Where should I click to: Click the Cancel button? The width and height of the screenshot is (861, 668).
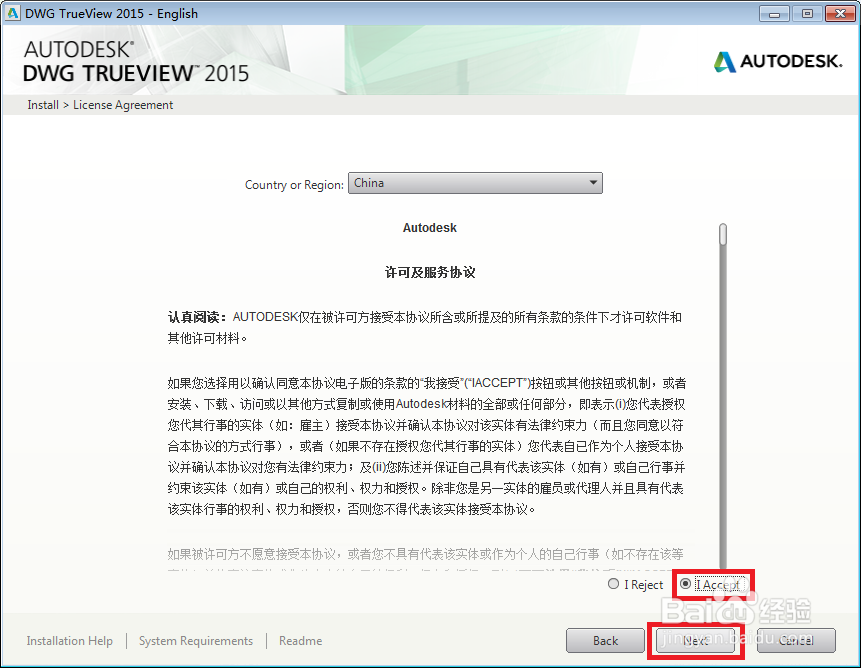coord(796,641)
